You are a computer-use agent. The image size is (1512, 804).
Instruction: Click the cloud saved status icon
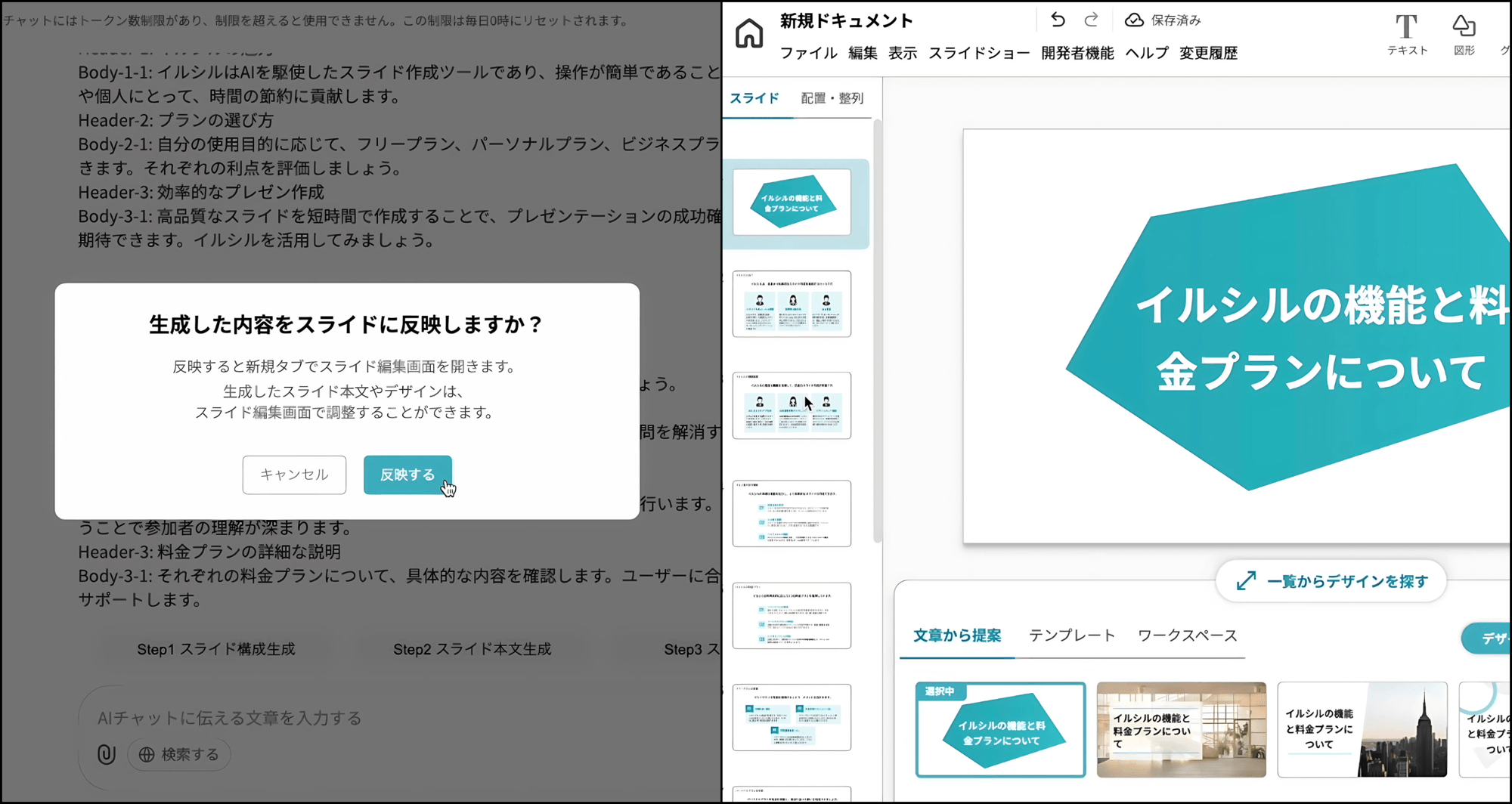coord(1134,20)
